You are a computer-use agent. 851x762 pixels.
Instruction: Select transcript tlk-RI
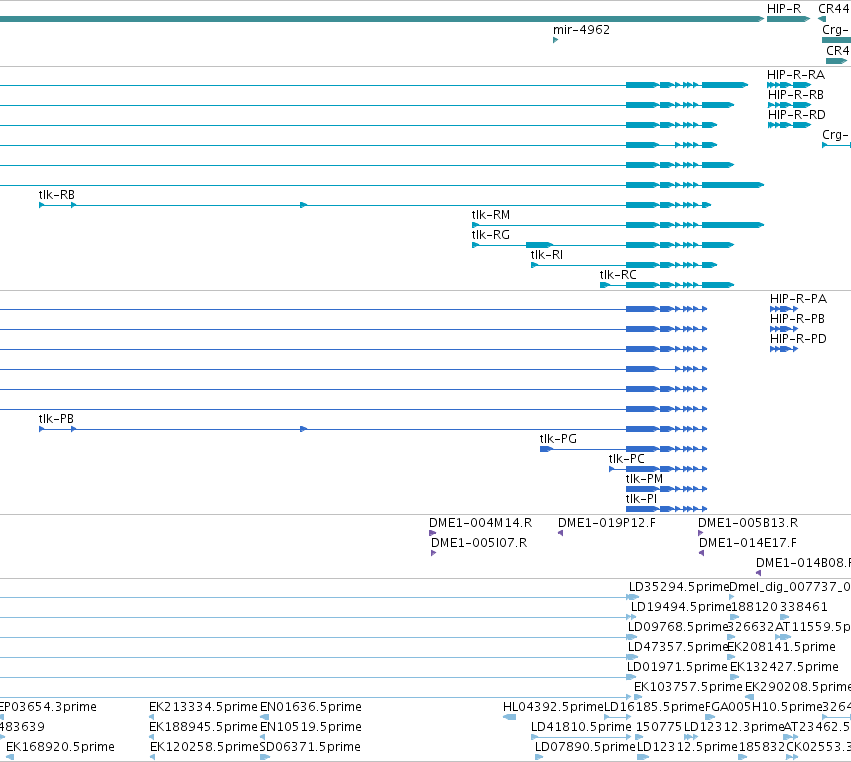(624, 265)
